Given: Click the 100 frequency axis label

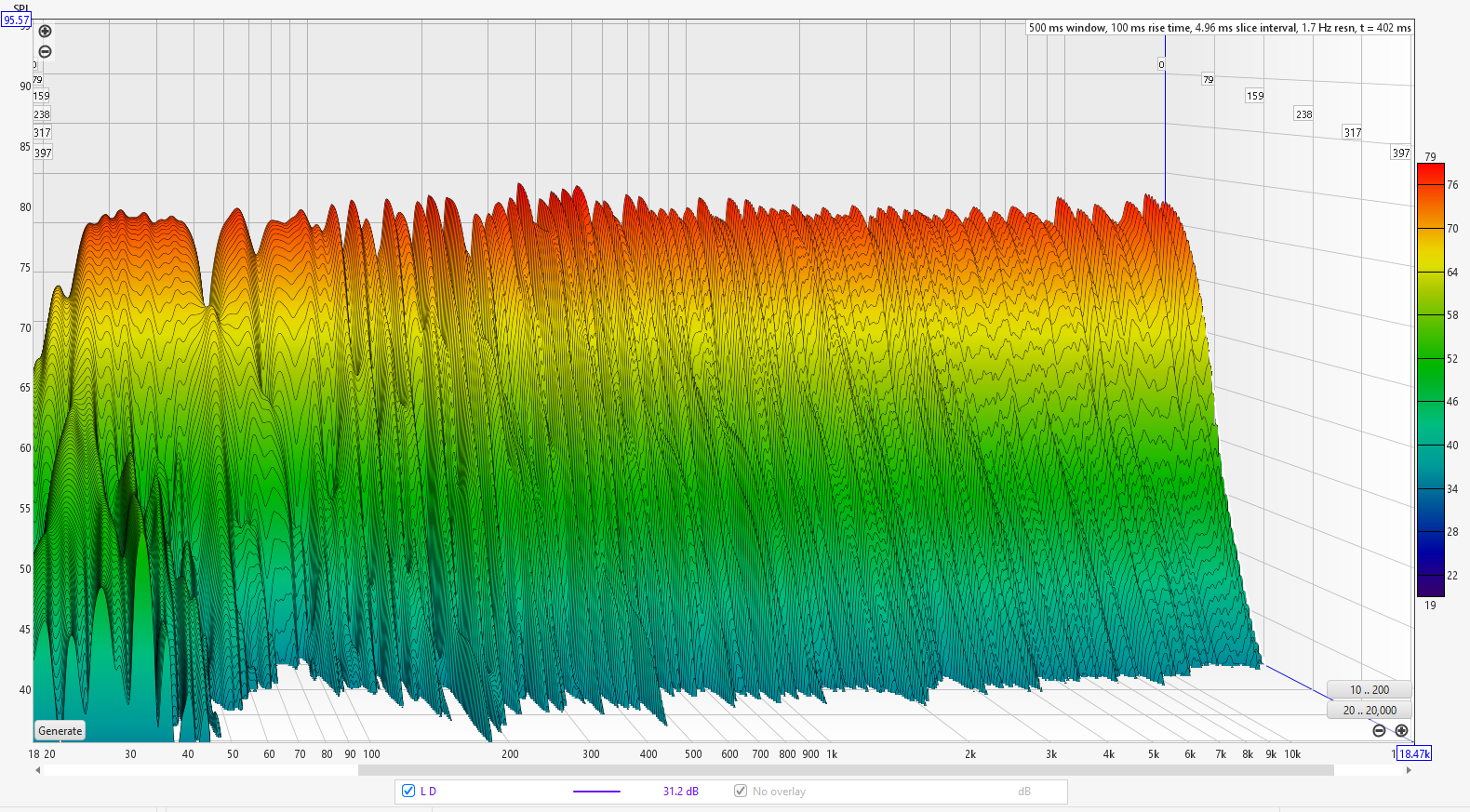Looking at the screenshot, I should pos(371,754).
